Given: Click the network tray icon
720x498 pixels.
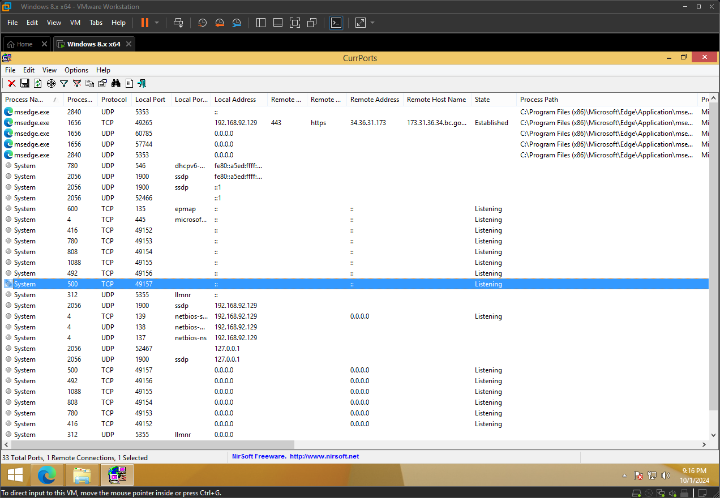Looking at the screenshot, I should [652, 476].
